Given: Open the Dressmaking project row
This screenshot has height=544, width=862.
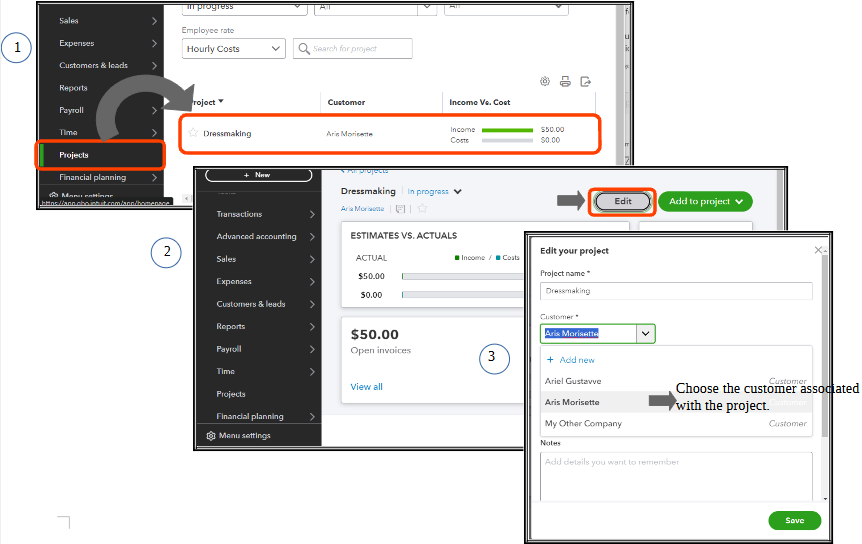Looking at the screenshot, I should (x=390, y=134).
